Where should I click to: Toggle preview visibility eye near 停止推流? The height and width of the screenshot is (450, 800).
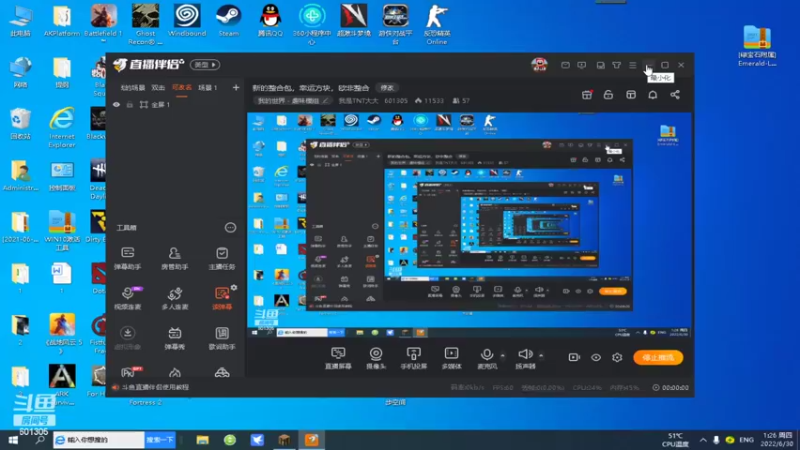coord(596,357)
